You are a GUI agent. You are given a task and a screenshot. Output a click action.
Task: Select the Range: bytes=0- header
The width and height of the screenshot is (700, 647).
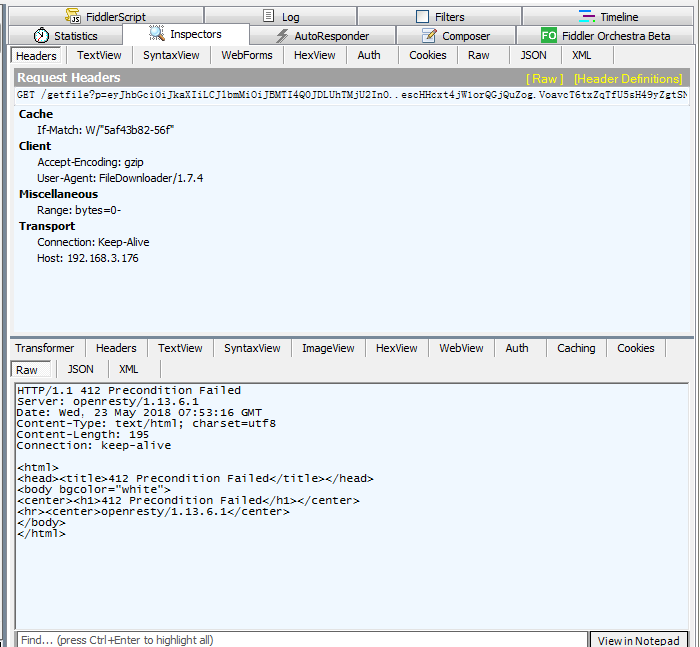click(x=79, y=210)
